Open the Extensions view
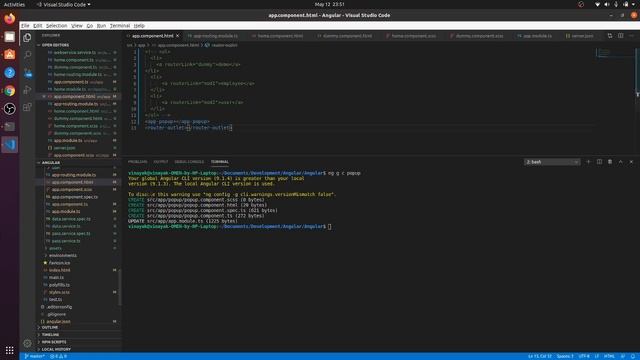The image size is (640, 360). coord(27,107)
